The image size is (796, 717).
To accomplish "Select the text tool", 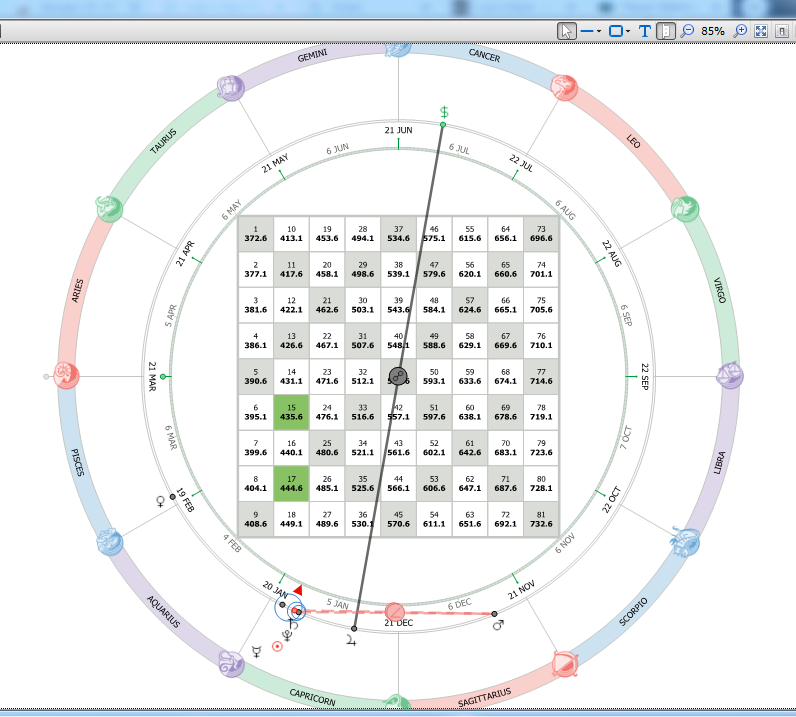I will tap(645, 31).
